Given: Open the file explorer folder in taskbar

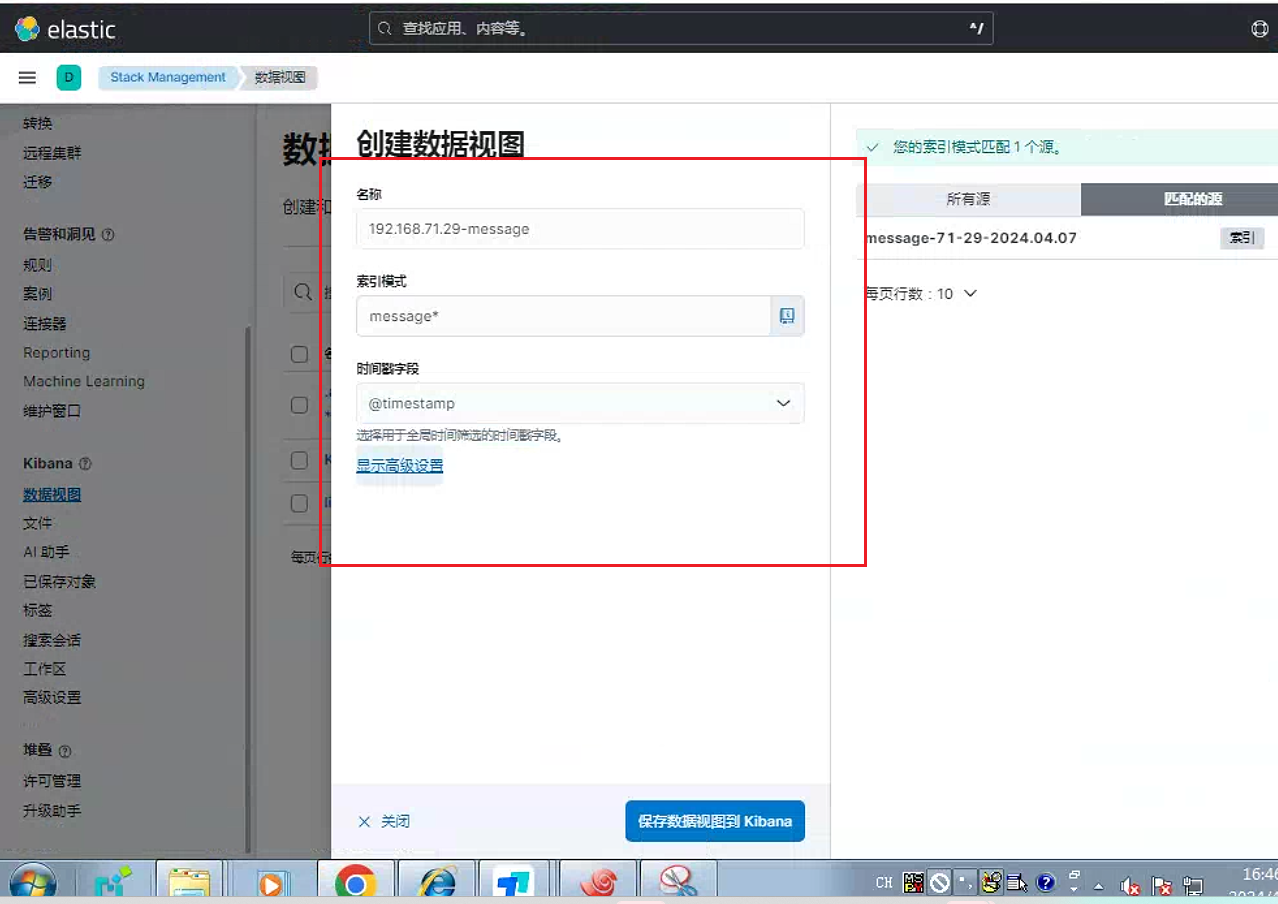Looking at the screenshot, I should tap(189, 883).
